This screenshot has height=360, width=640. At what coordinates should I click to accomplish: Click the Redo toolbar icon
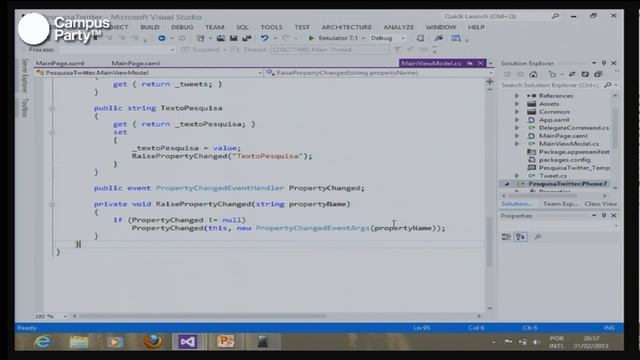coord(286,38)
